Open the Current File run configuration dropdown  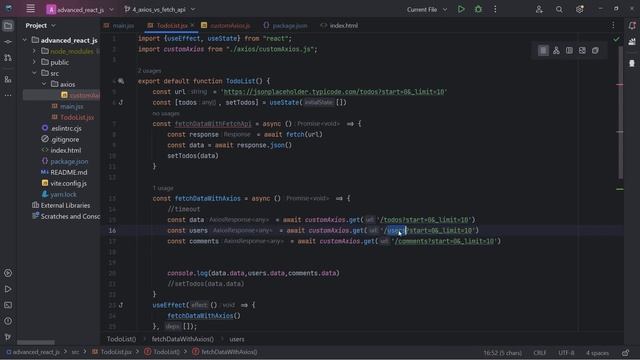[427, 9]
